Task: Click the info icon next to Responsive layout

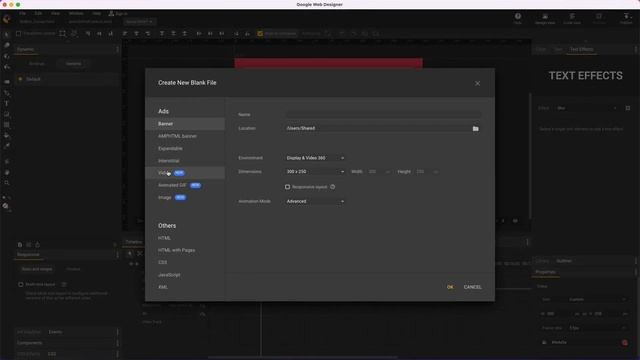Action: [333, 187]
